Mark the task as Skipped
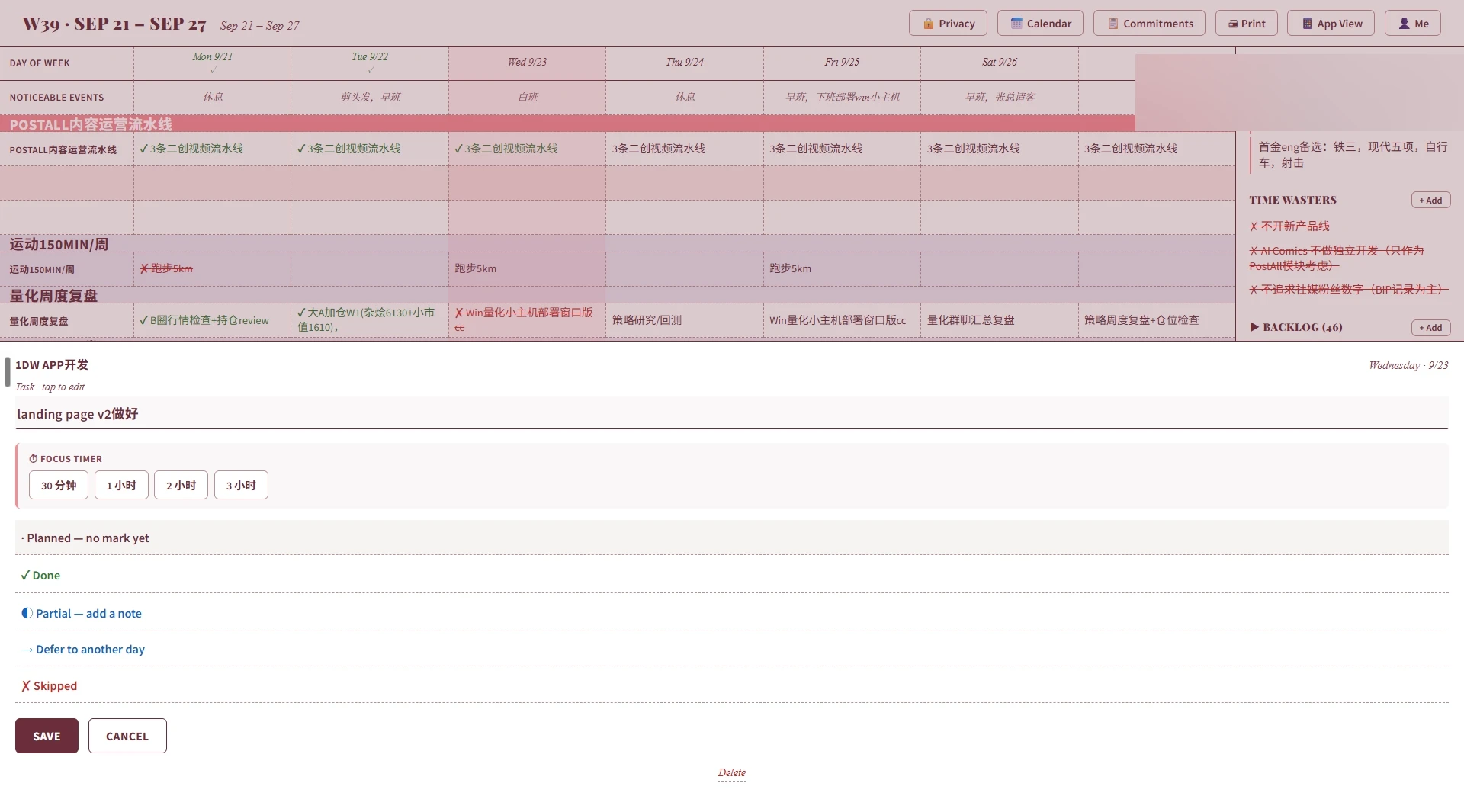Image resolution: width=1464 pixels, height=812 pixels. coord(731,685)
